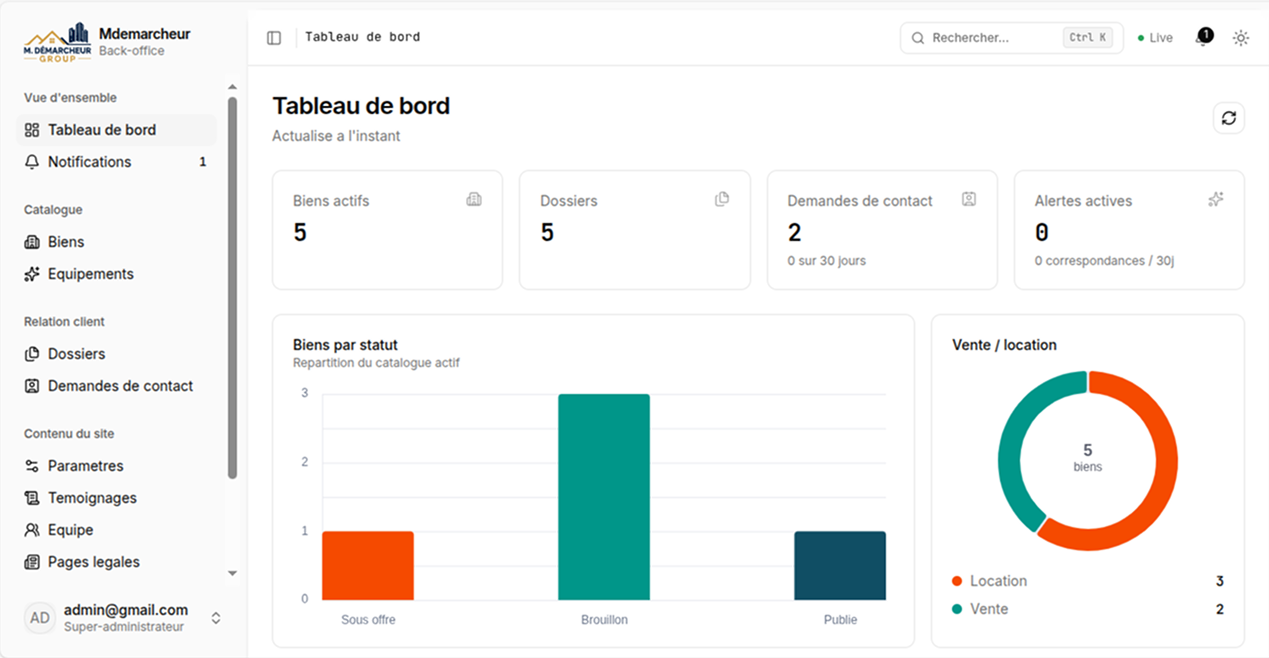Click the copy icon on Dossiers card

(722, 199)
